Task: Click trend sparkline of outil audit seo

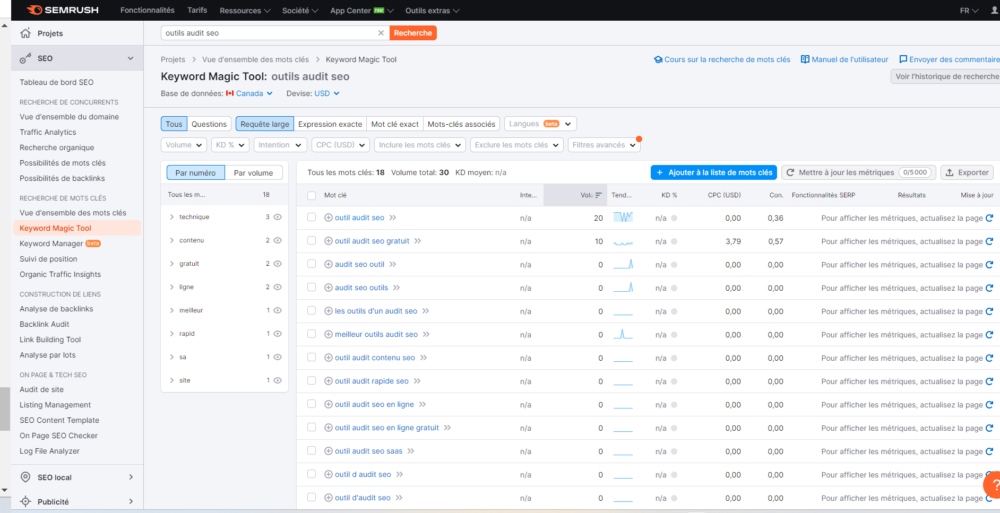Action: (x=623, y=218)
